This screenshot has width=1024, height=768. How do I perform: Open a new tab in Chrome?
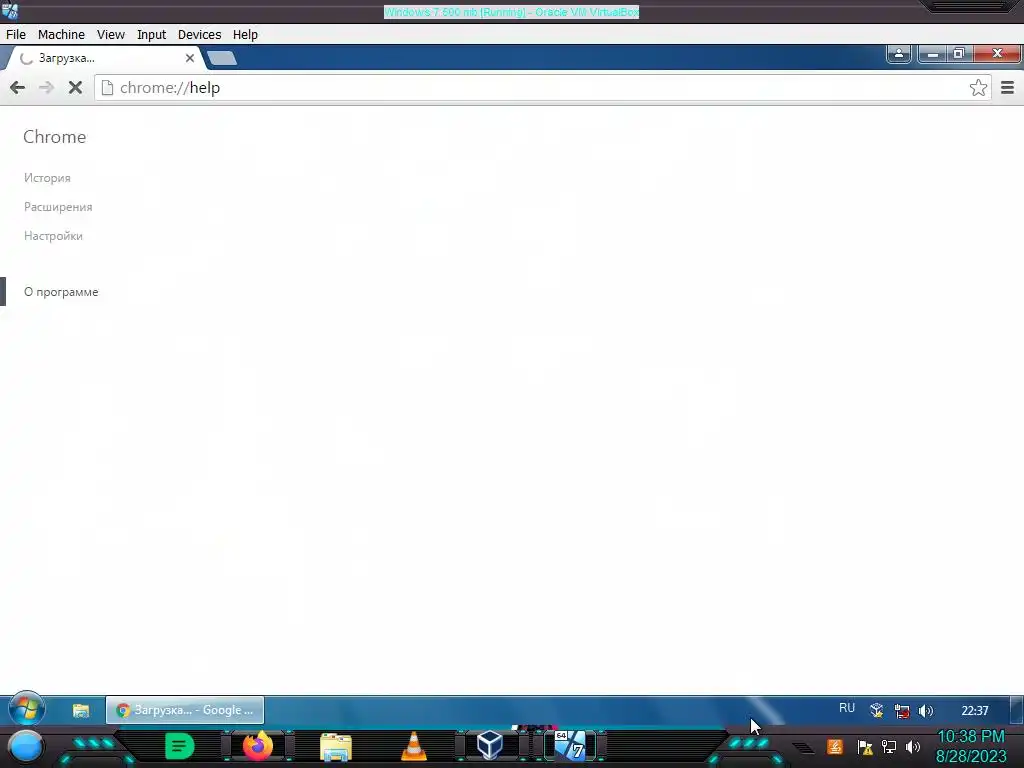(x=222, y=58)
